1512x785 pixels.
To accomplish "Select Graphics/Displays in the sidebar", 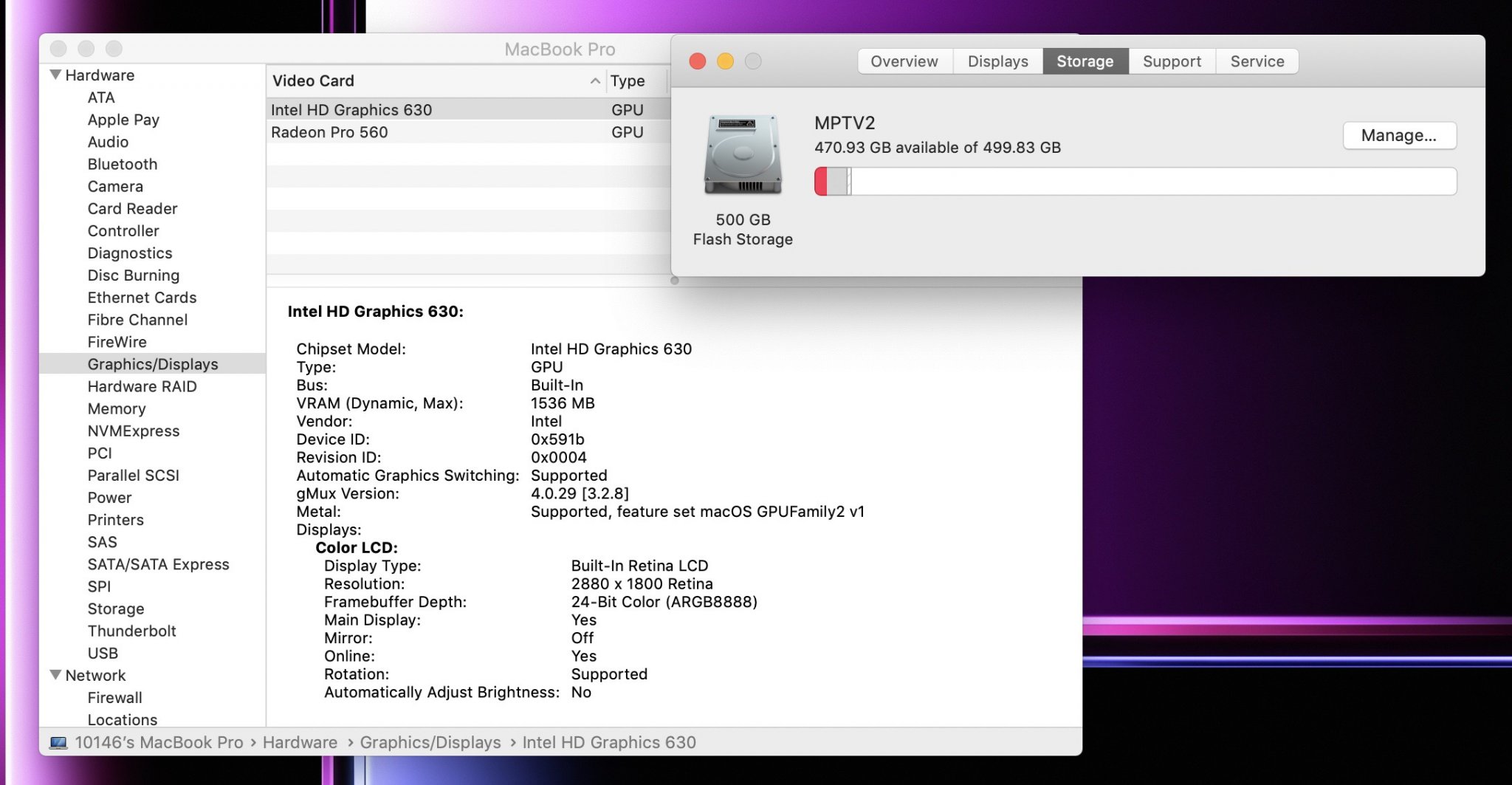I will coord(153,363).
